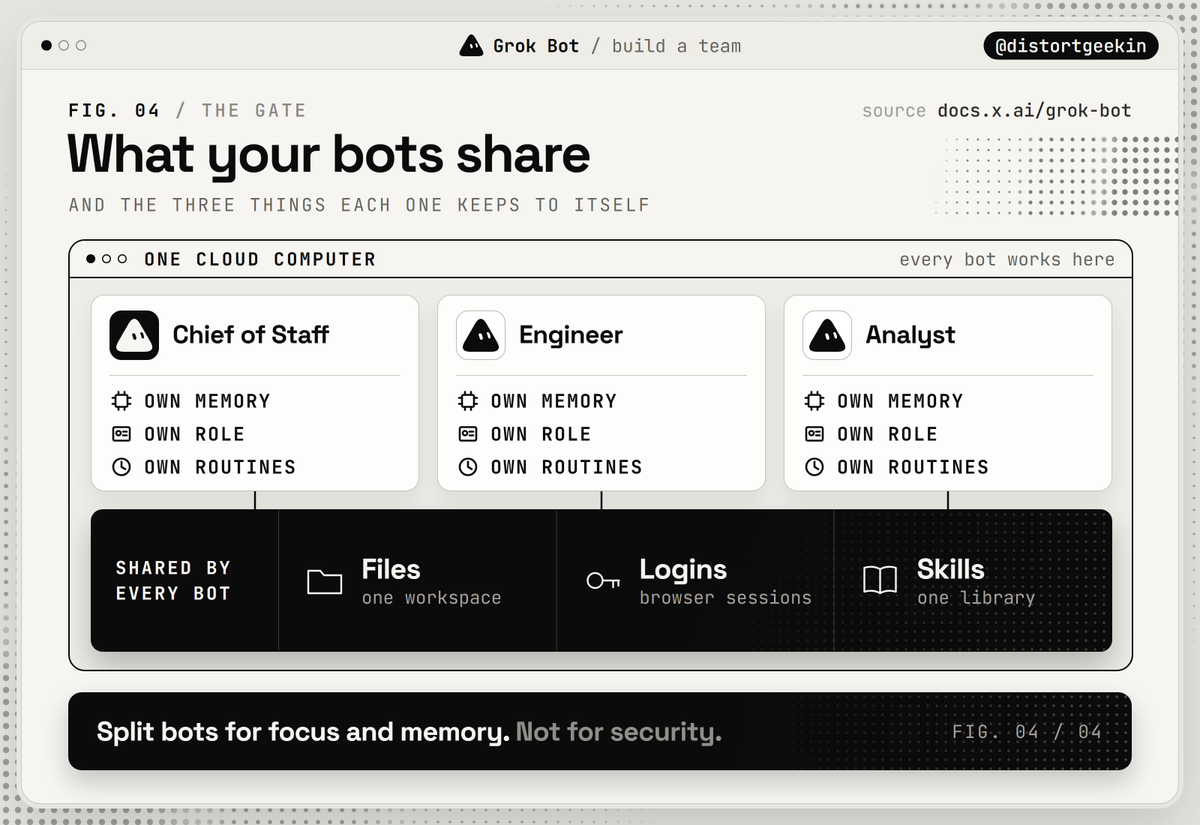The width and height of the screenshot is (1200, 825).
Task: Open the Chief of Staff bot avatar
Action: tap(135, 335)
